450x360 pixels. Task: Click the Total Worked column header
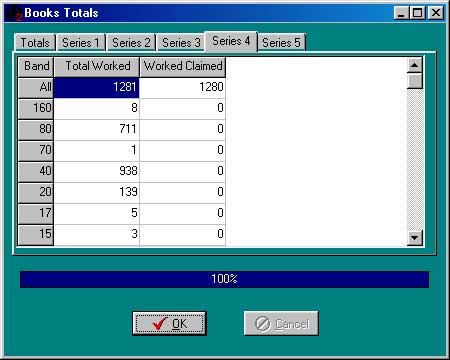(x=97, y=67)
